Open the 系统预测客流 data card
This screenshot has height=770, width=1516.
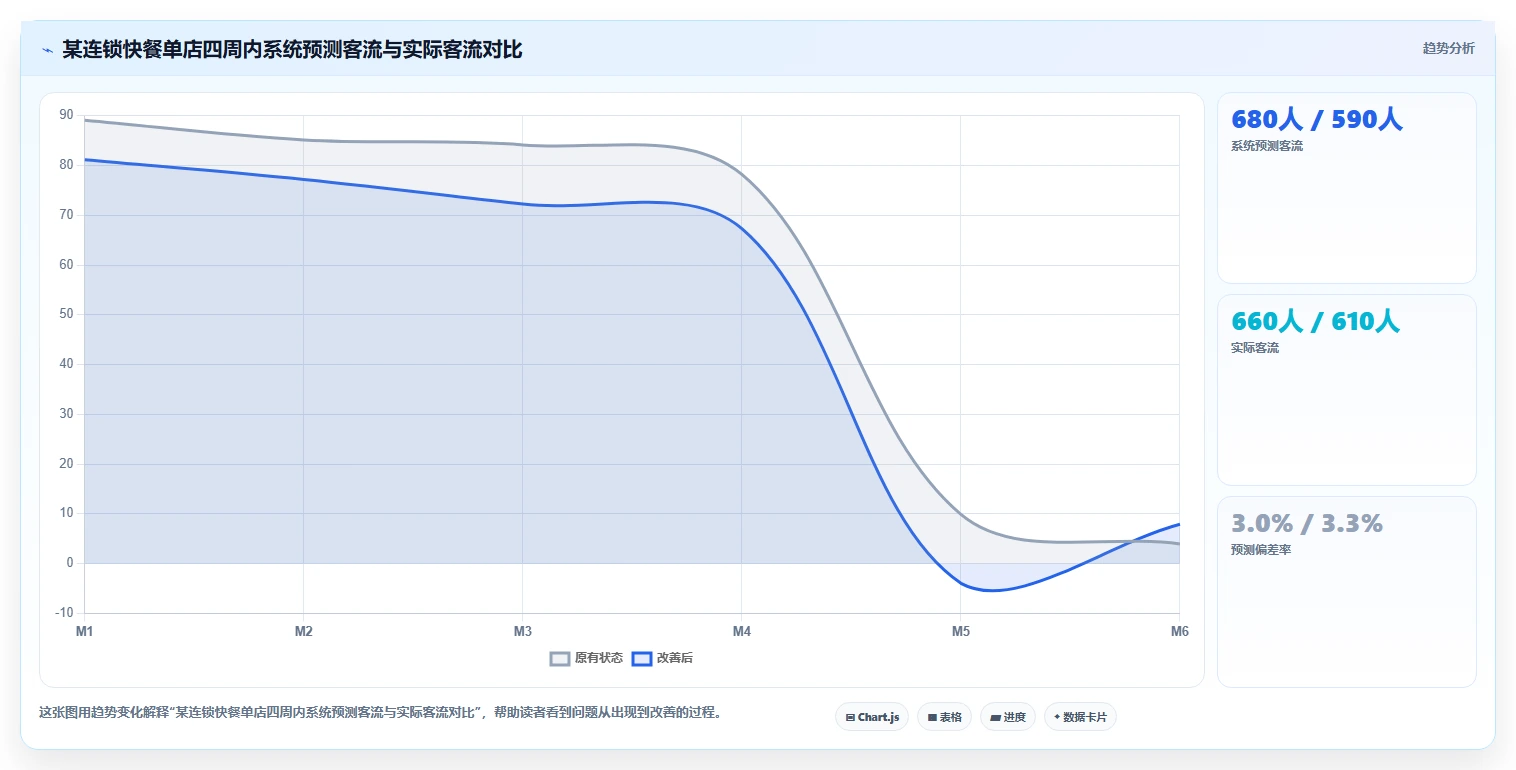tap(1346, 188)
